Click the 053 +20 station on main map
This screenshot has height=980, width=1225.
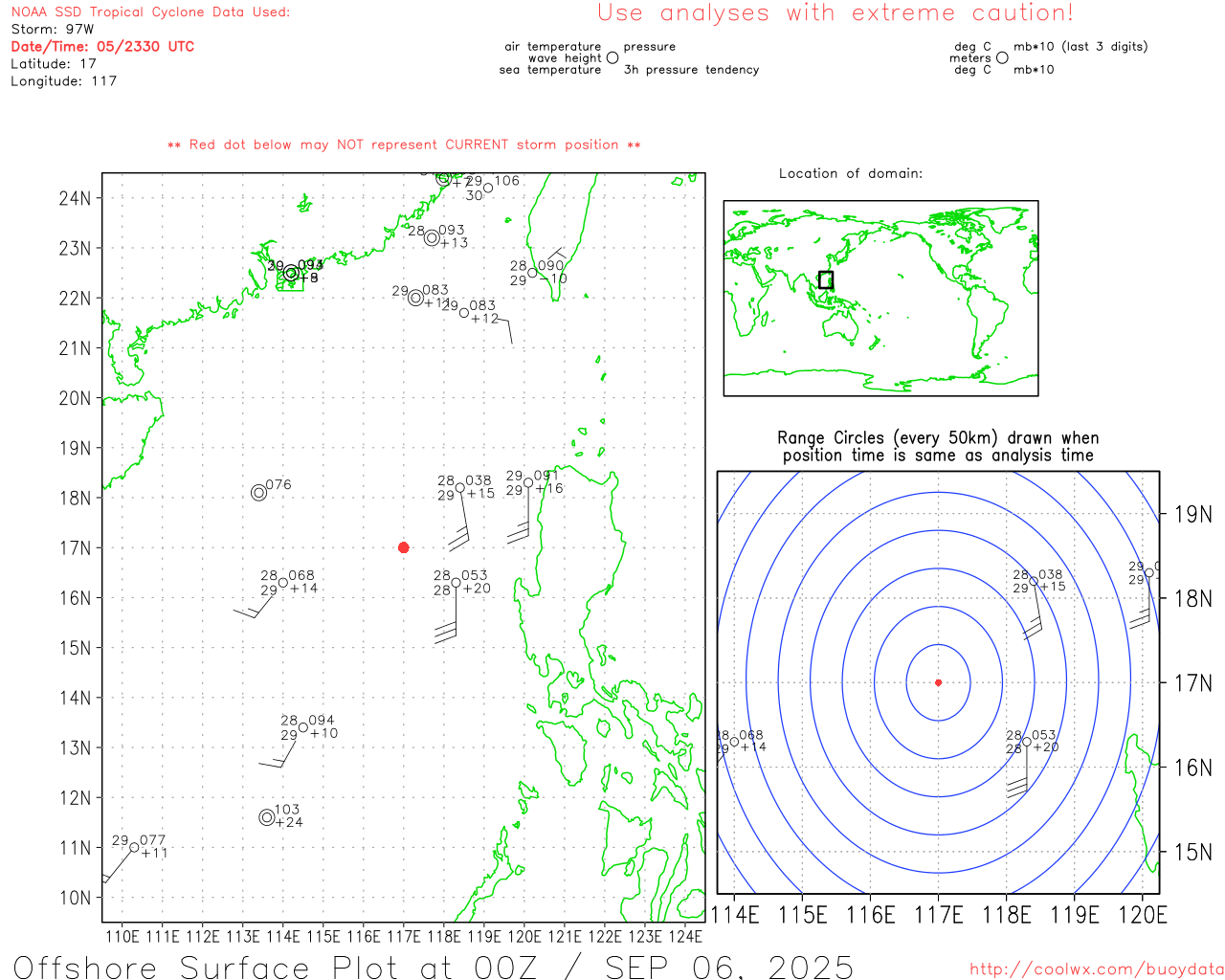(x=457, y=582)
